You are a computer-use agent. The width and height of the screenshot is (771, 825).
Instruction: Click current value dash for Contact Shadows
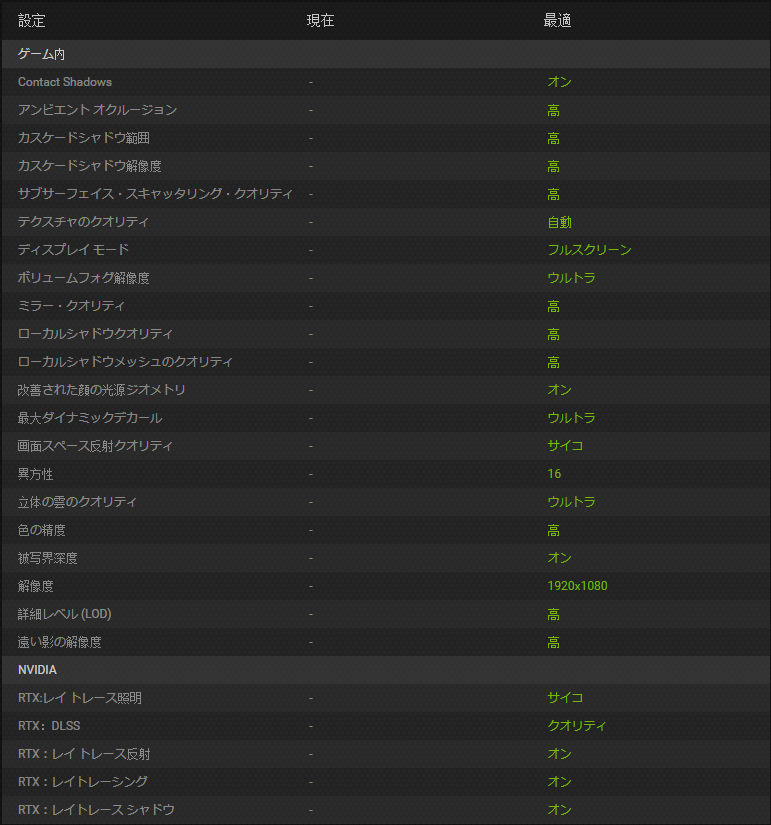tap(311, 82)
